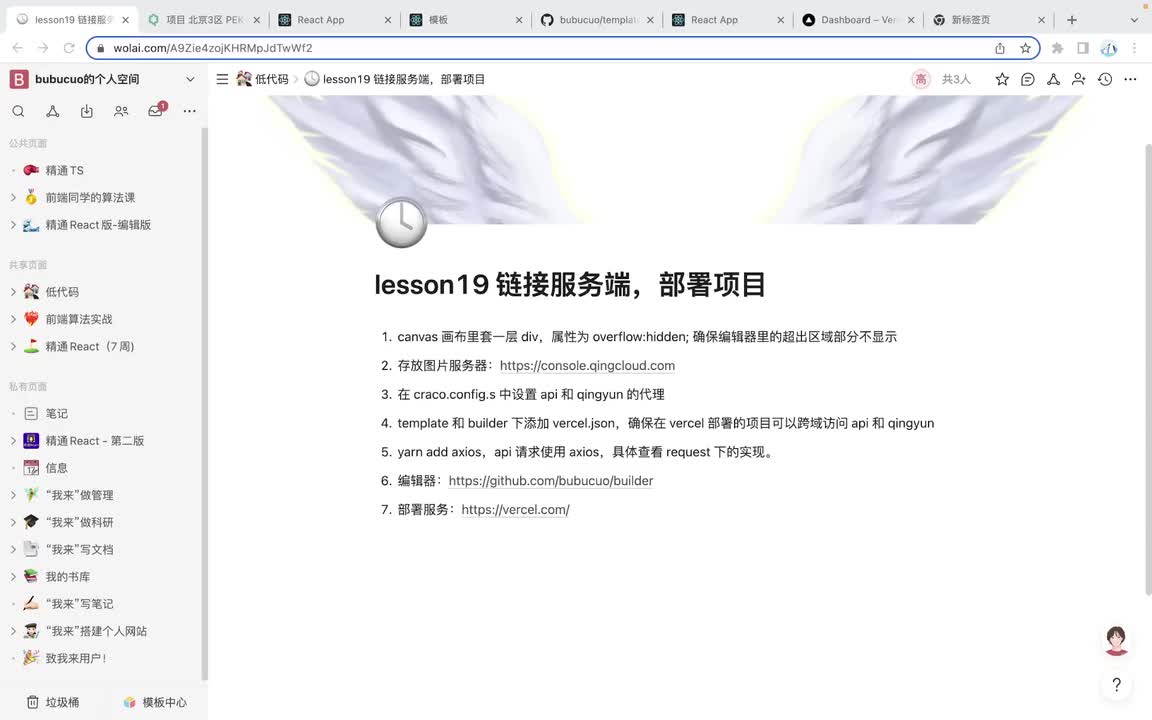Switch to Dashboard – Vercel tab
Screen dimensions: 1152x720
[858, 20]
